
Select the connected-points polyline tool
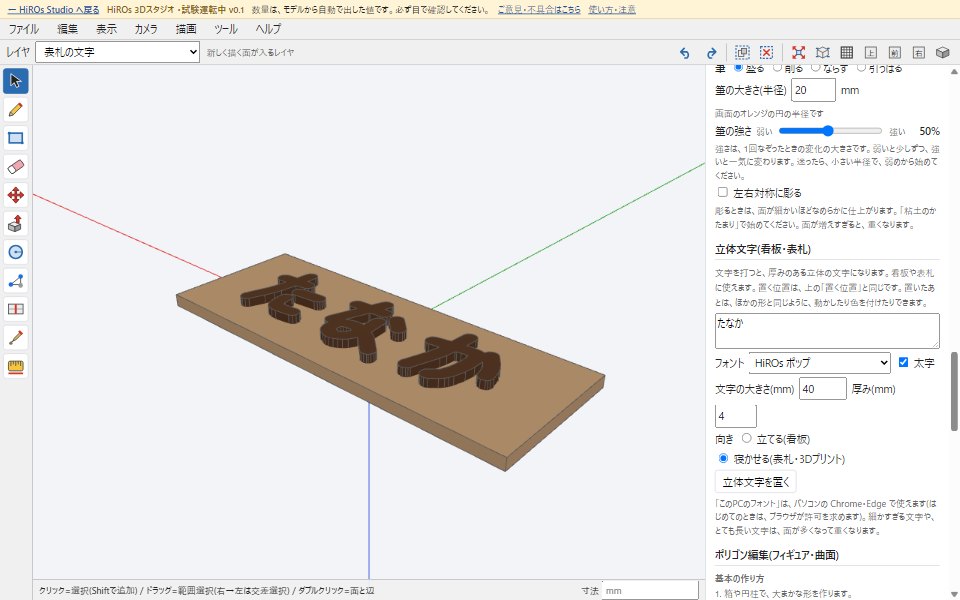pyautogui.click(x=16, y=281)
